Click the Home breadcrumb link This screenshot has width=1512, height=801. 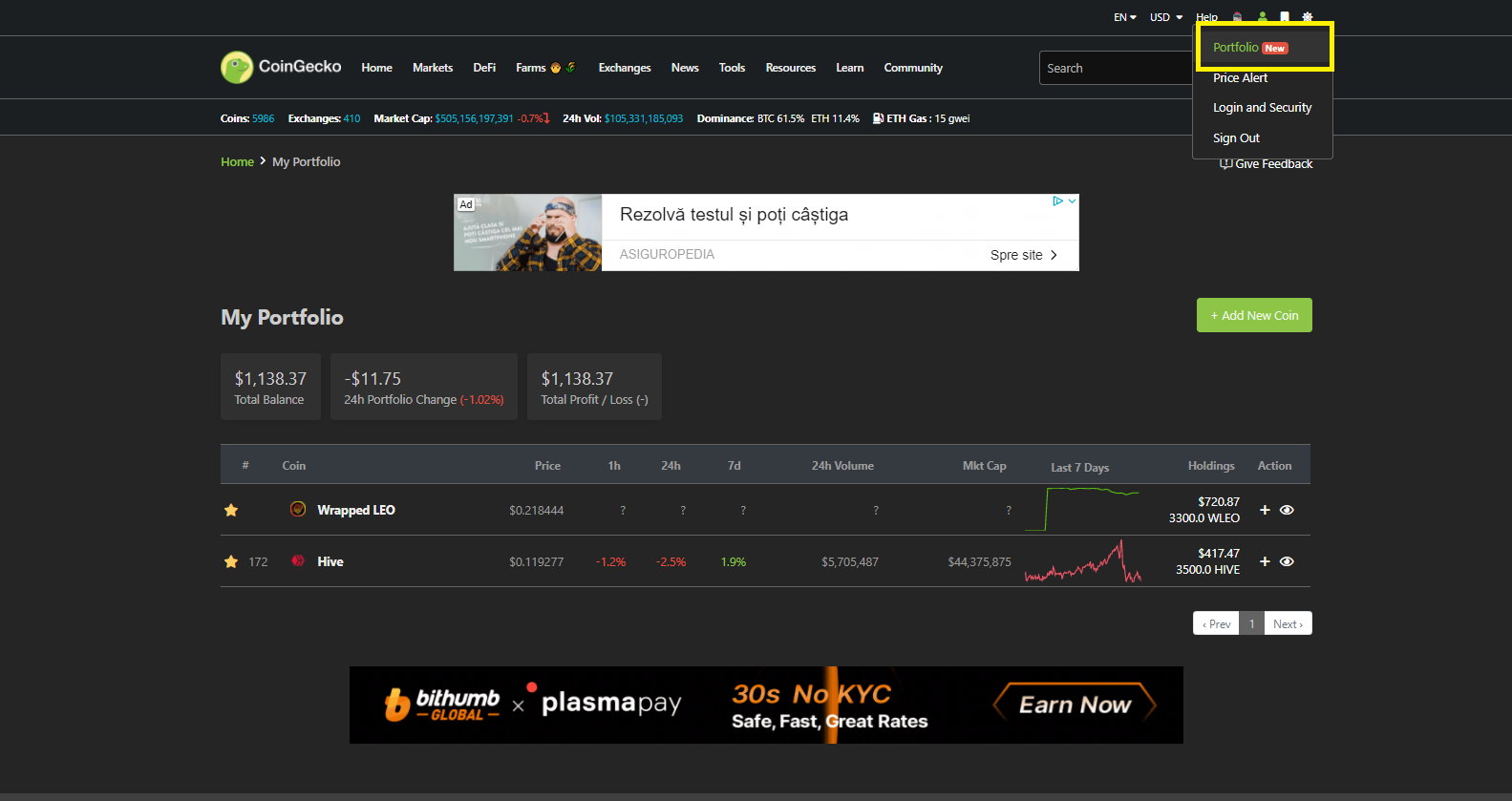click(237, 161)
